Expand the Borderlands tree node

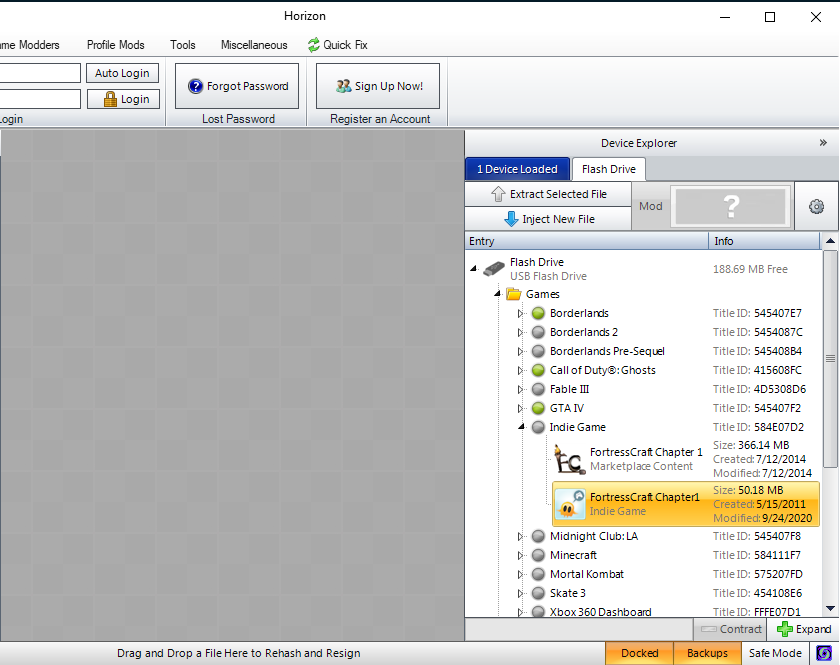520,314
